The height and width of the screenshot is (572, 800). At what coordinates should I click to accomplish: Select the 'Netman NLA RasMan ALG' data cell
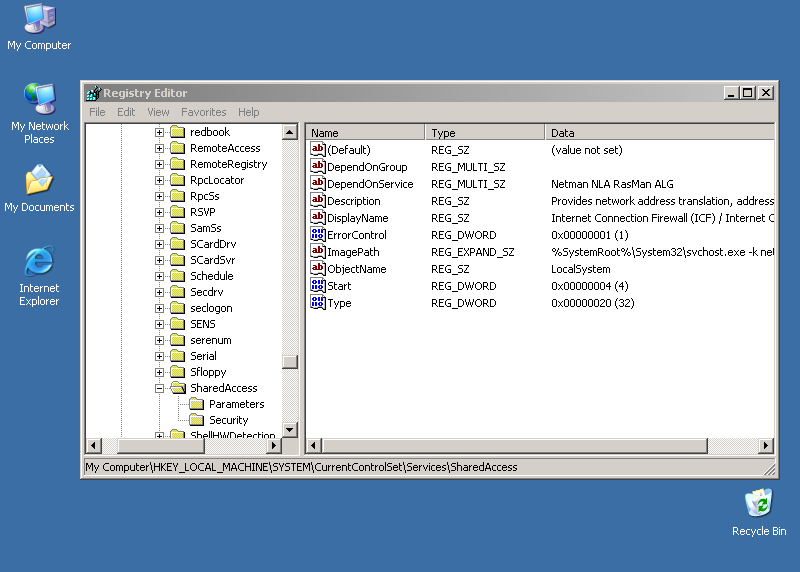[612, 184]
